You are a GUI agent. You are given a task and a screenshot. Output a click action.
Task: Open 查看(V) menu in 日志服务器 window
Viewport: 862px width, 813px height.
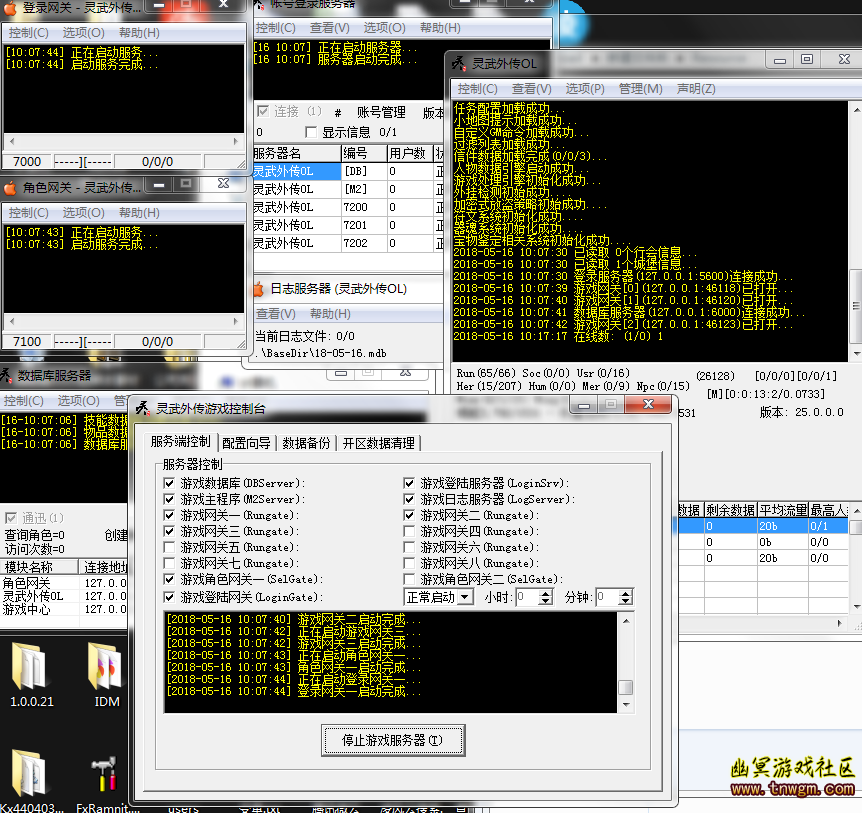275,314
